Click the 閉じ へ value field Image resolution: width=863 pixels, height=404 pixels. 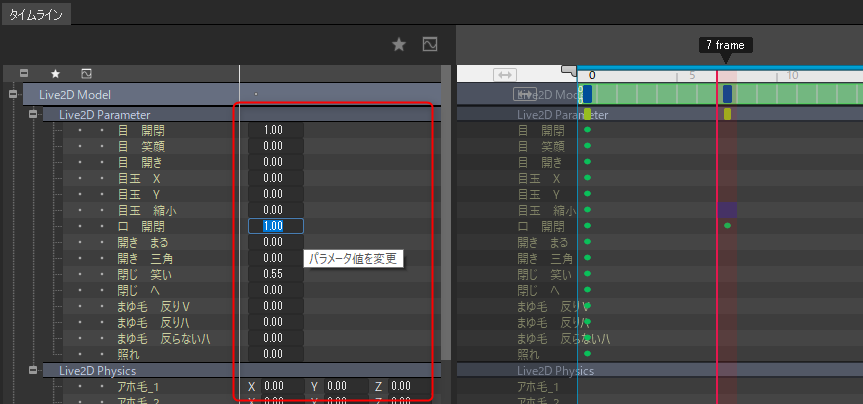[276, 290]
